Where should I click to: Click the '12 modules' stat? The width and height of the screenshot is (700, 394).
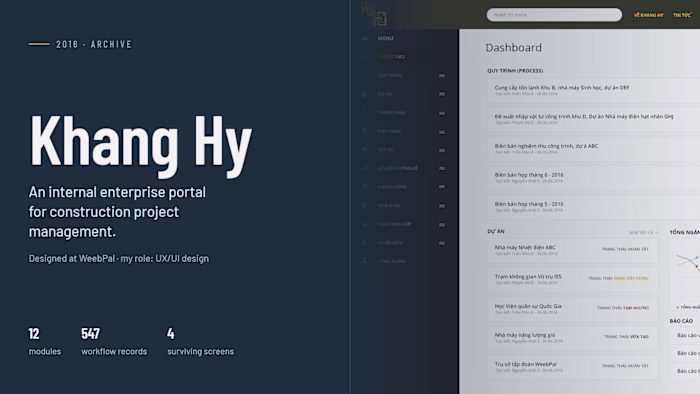45,342
